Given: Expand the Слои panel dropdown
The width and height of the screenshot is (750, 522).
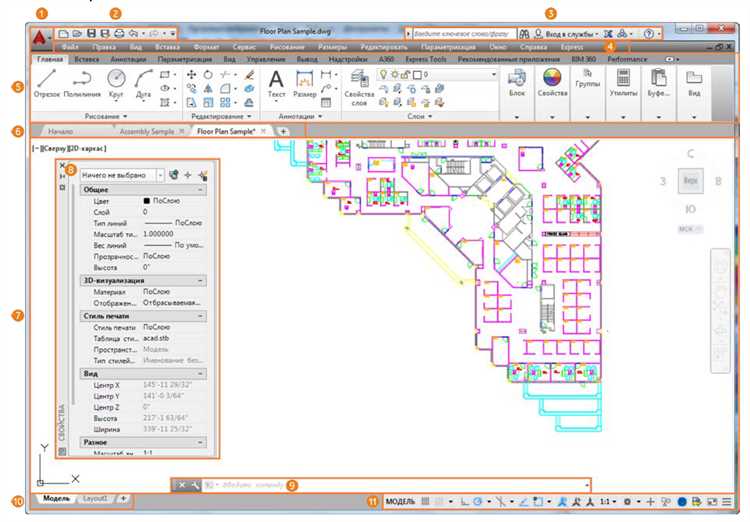Looking at the screenshot, I should point(420,116).
